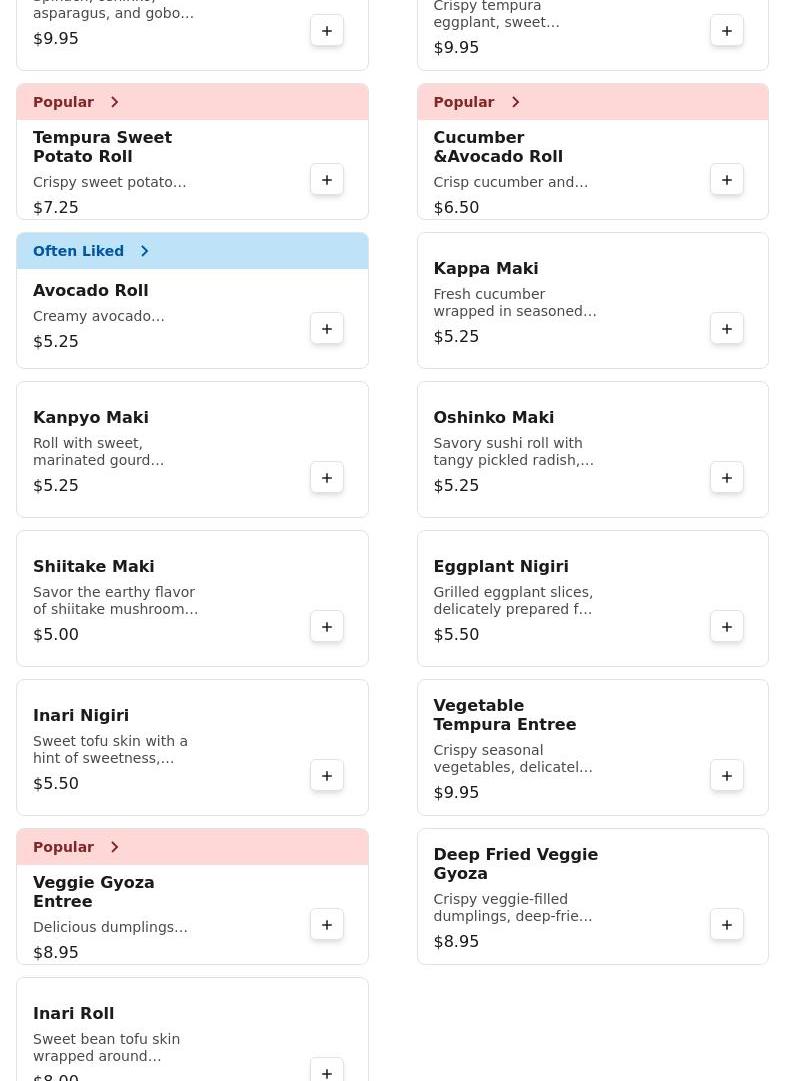Open the Inari Roll item details
The image size is (785, 1081).
74,1014
